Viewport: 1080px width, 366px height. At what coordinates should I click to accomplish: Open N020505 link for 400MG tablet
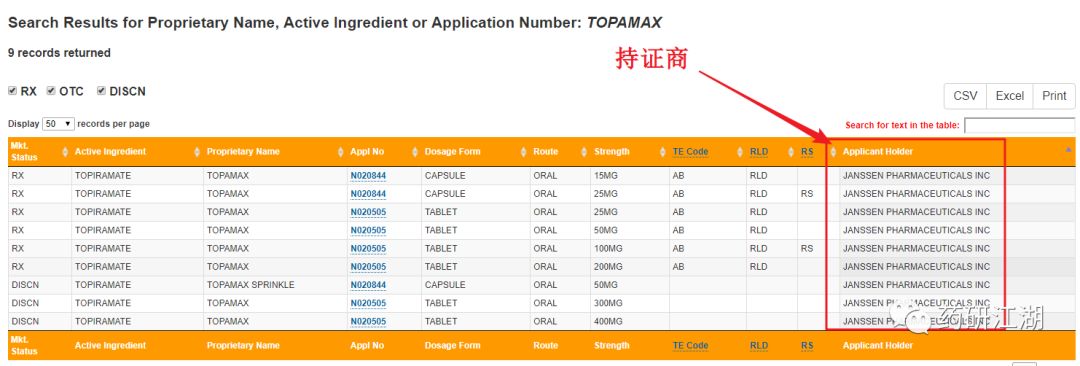click(368, 321)
